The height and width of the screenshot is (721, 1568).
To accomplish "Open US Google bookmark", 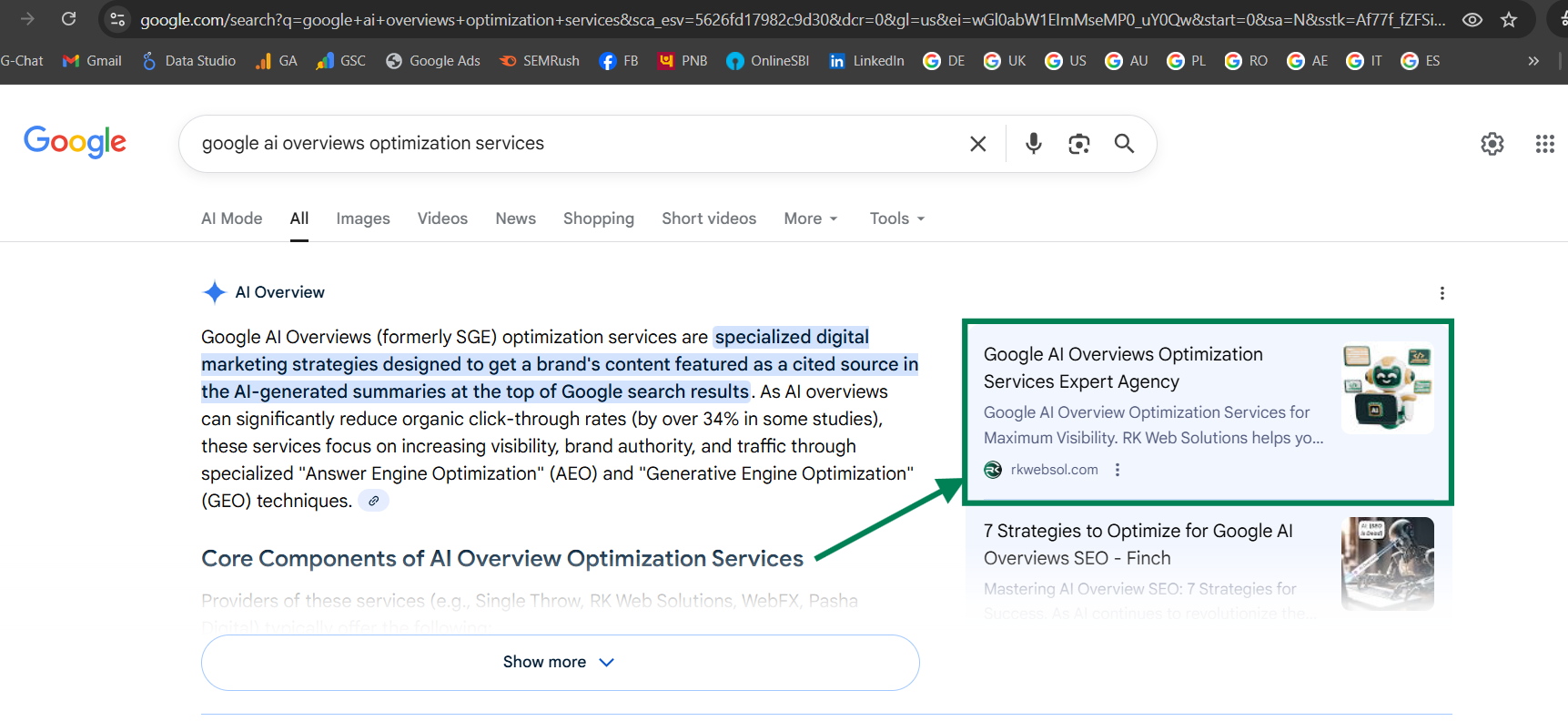I will (1066, 61).
